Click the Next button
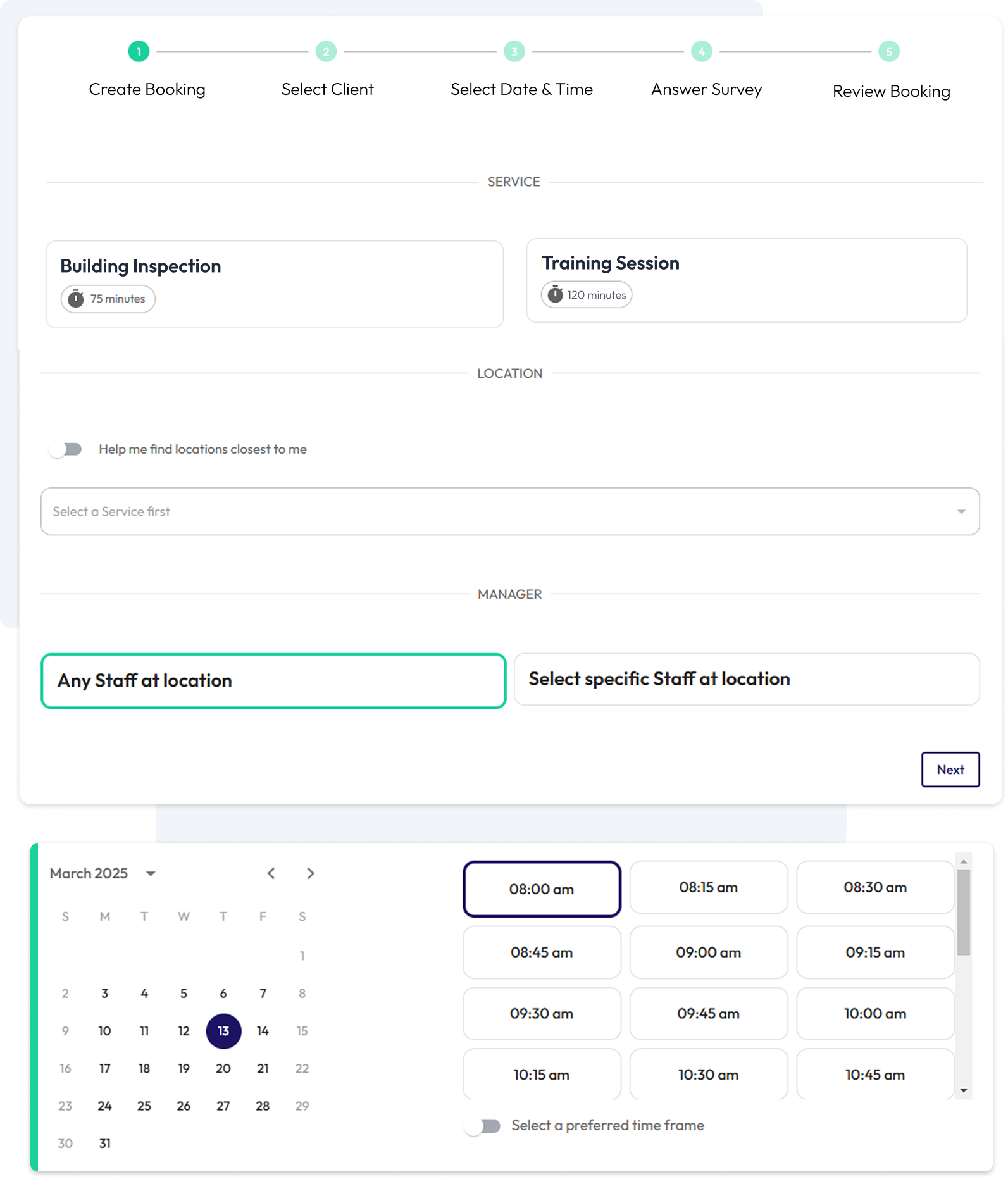 (950, 770)
